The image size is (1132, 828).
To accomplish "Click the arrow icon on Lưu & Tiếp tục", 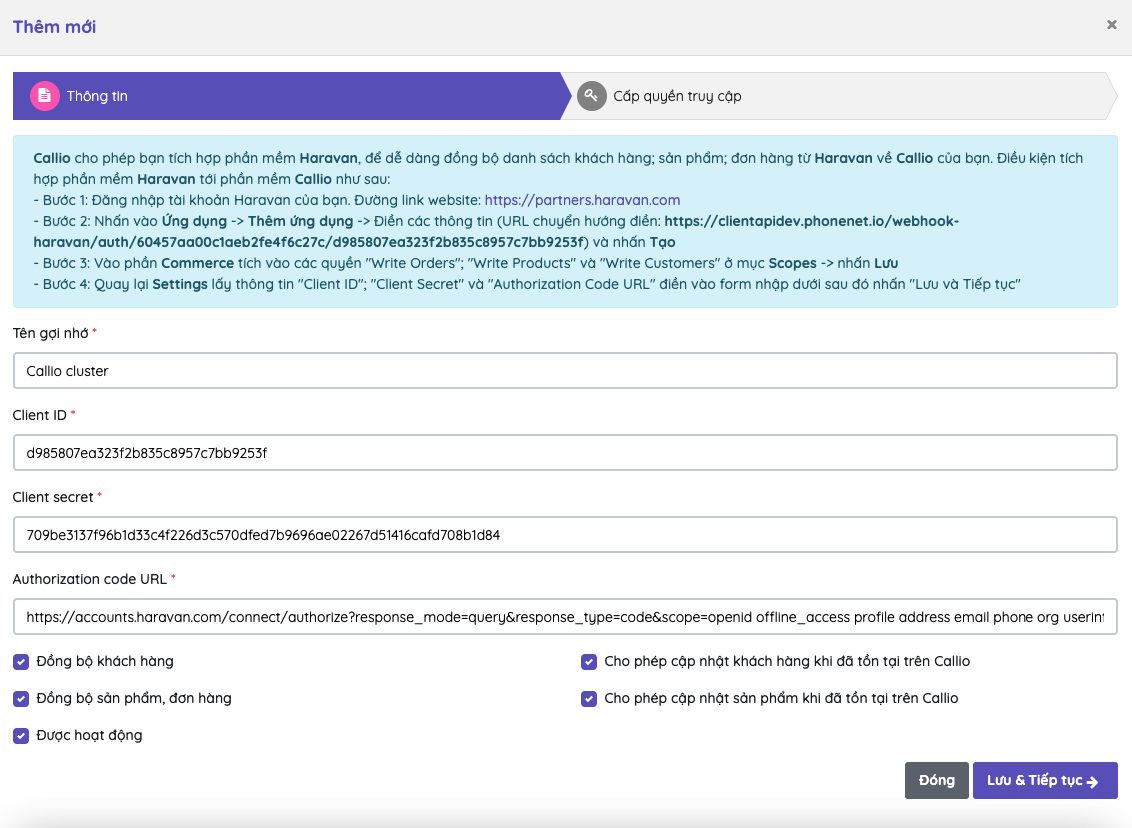I will pyautogui.click(x=1093, y=781).
